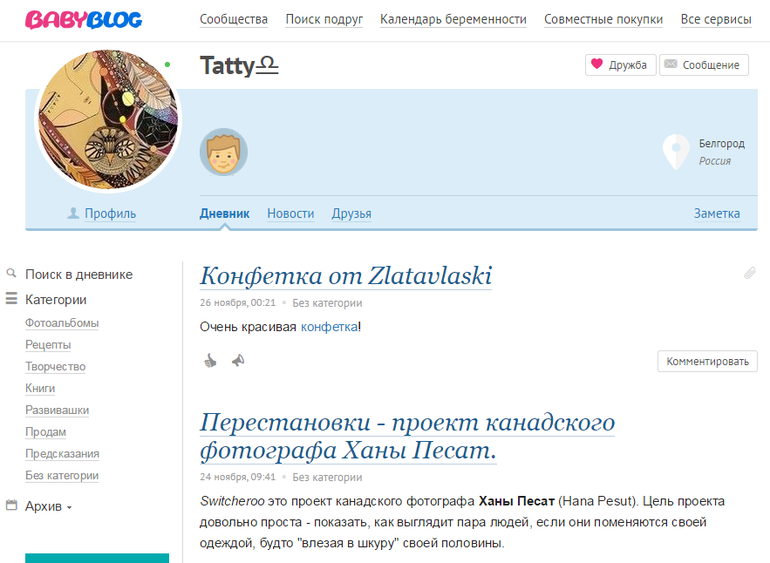Viewport: 770px width, 563px height.
Task: Open Продам category
Action: 46,432
